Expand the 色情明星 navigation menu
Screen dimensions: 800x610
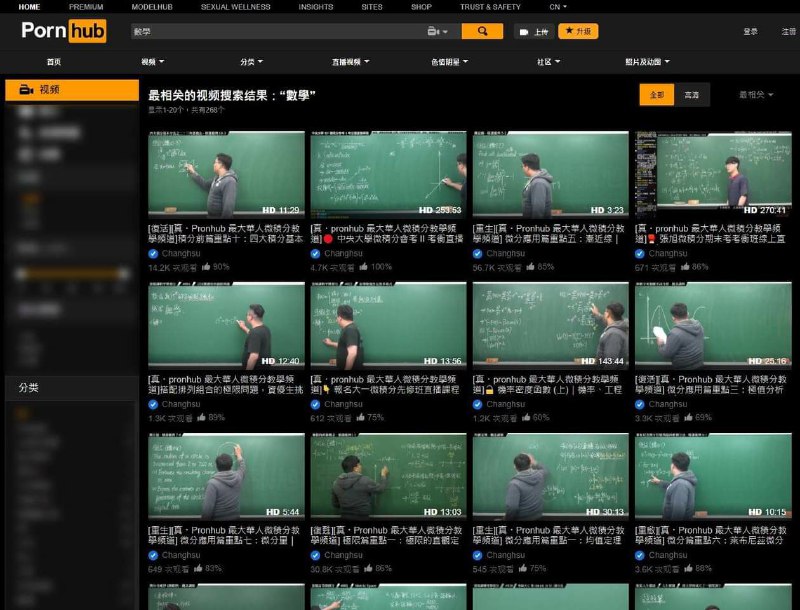pos(449,62)
